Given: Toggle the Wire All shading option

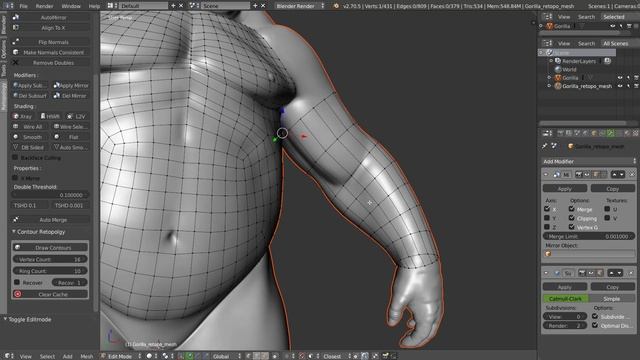Looking at the screenshot, I should click(x=31, y=127).
